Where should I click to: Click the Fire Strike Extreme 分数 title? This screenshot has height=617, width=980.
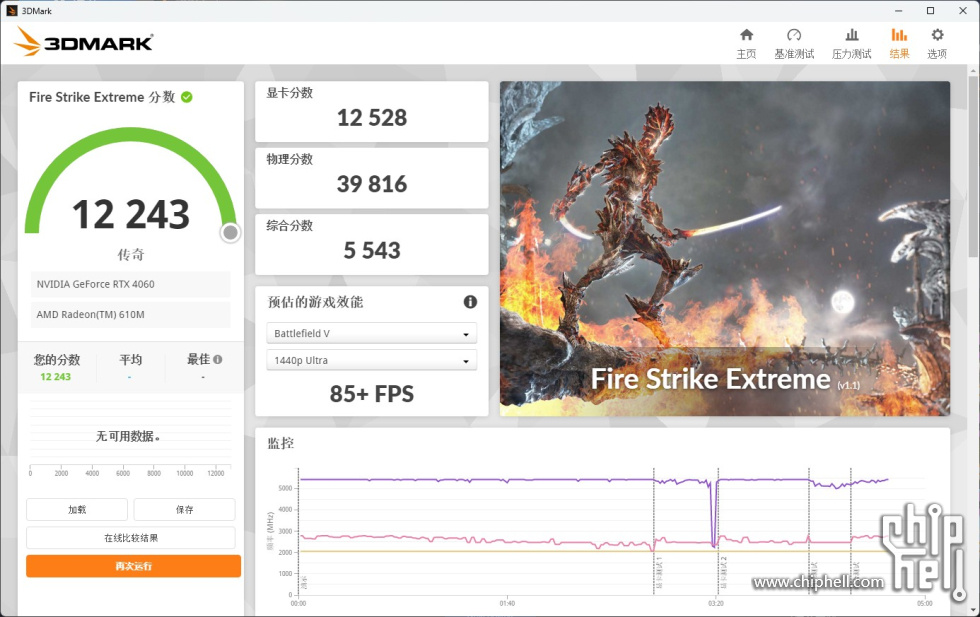pyautogui.click(x=102, y=97)
